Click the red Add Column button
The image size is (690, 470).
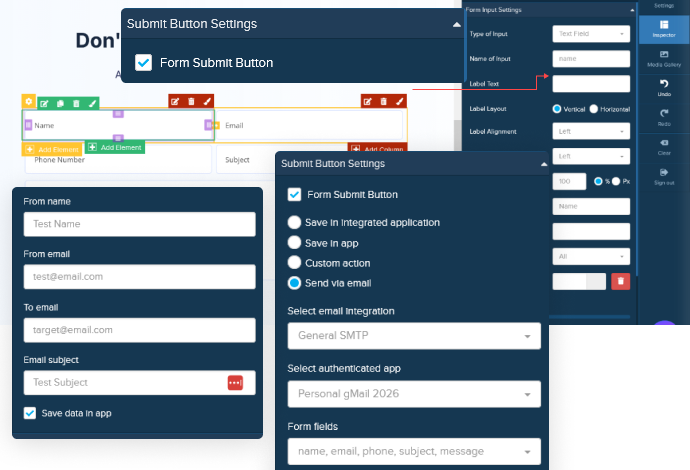point(384,149)
